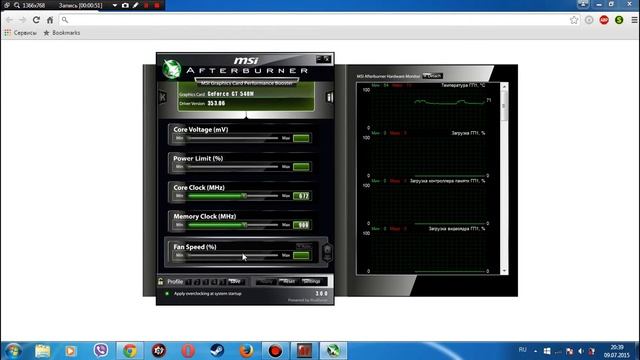This screenshot has width=640, height=360.
Task: Click the Kombustor K button
Action: coord(162,97)
